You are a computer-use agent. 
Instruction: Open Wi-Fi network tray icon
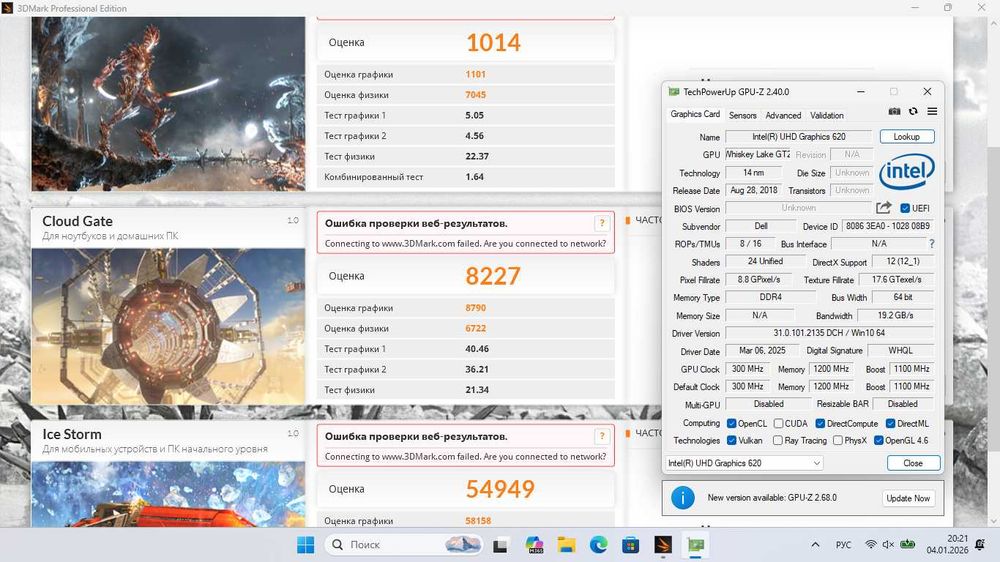(x=871, y=545)
